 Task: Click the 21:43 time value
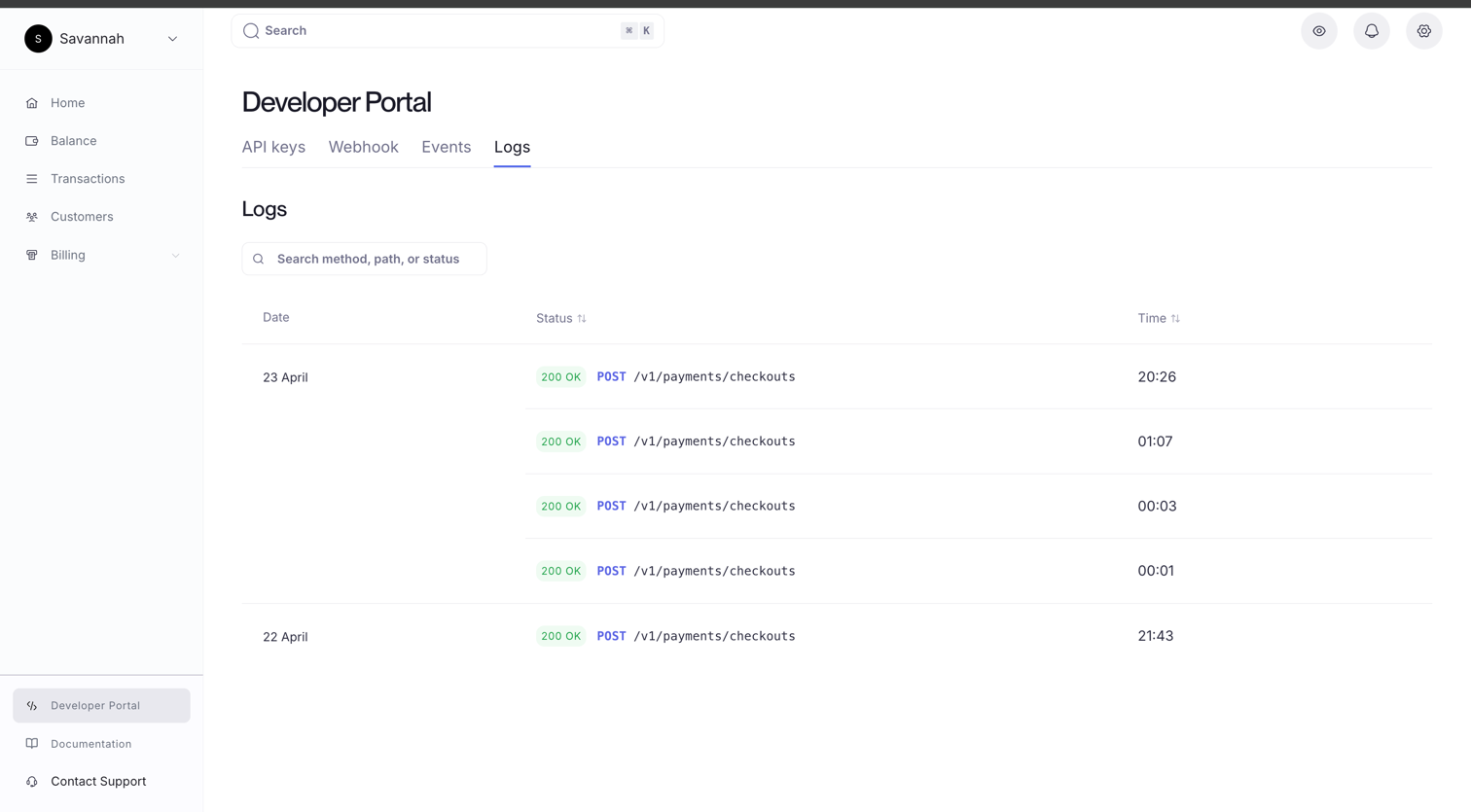[x=1156, y=636]
